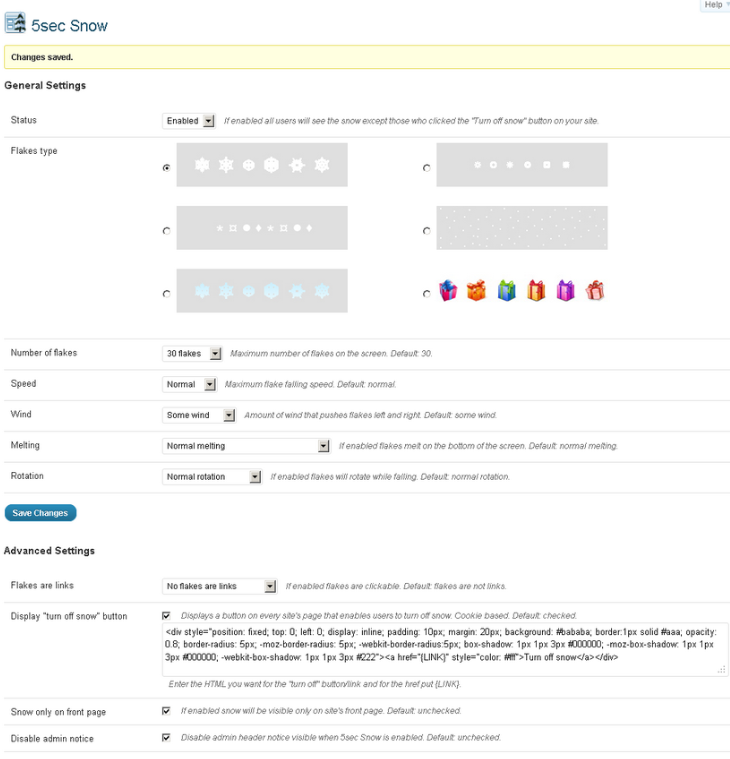Click the Speed label

pyautogui.click(x=23, y=383)
